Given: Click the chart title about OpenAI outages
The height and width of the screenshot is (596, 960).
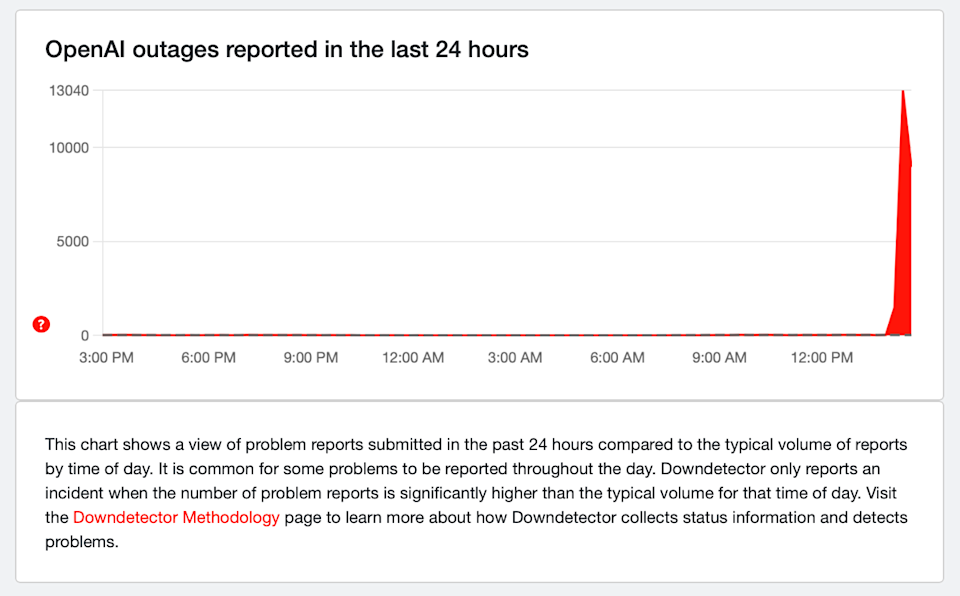Looking at the screenshot, I should point(287,49).
